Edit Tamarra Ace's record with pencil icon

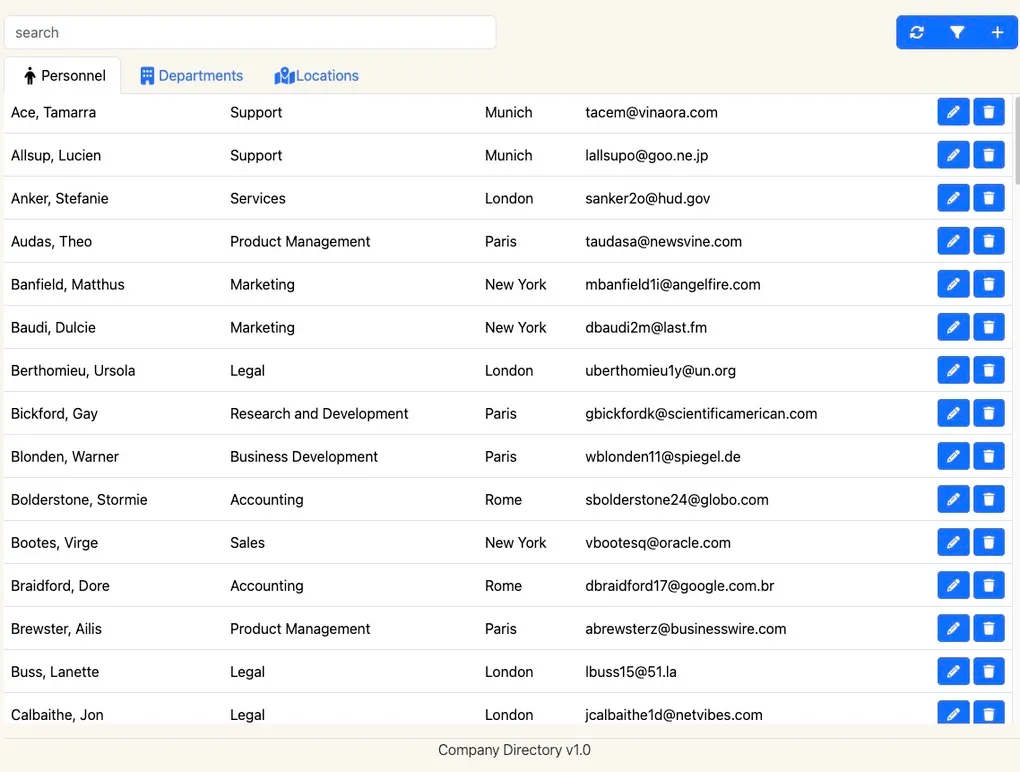953,113
